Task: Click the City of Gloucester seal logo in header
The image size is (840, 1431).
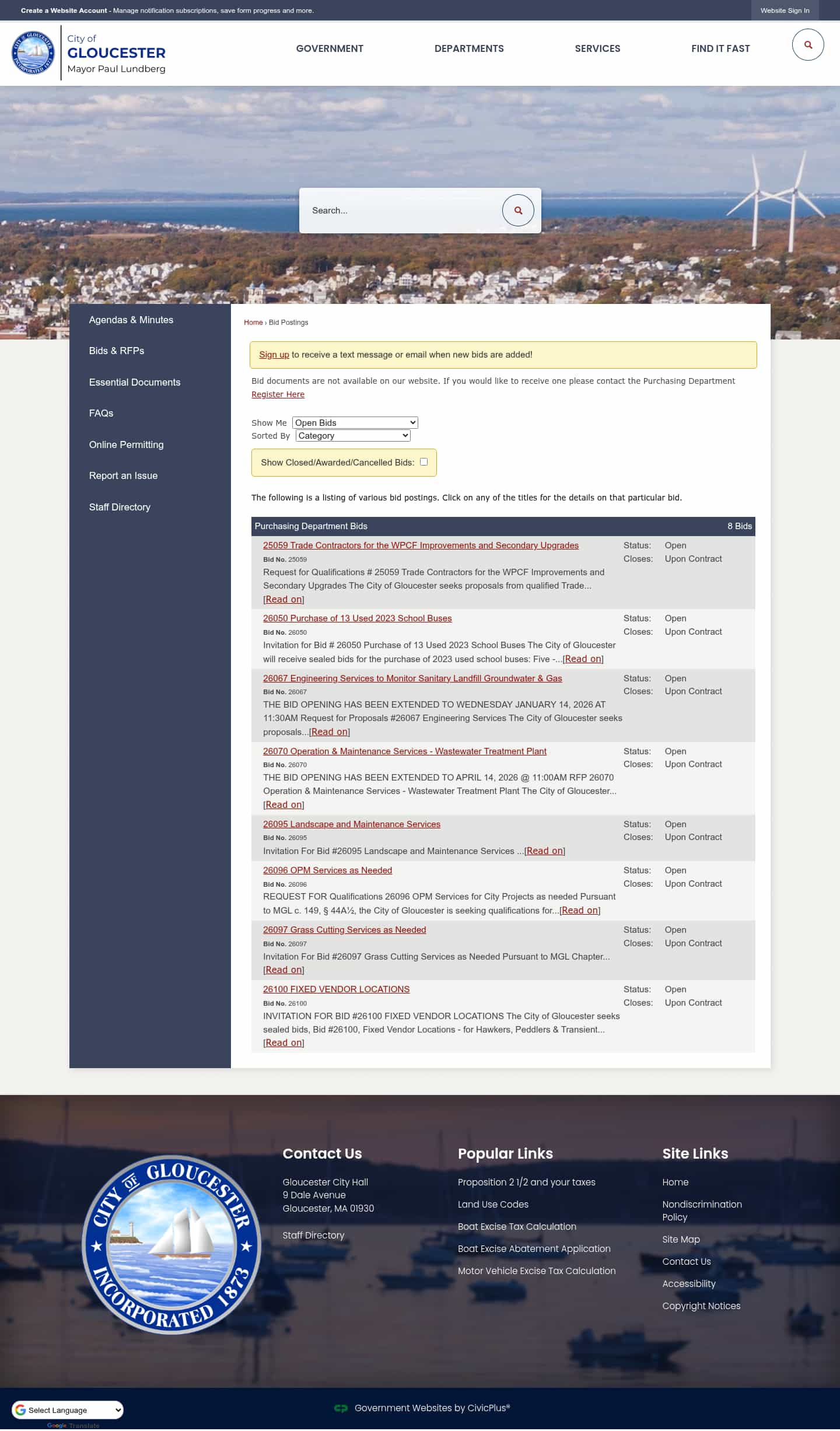Action: click(x=33, y=53)
